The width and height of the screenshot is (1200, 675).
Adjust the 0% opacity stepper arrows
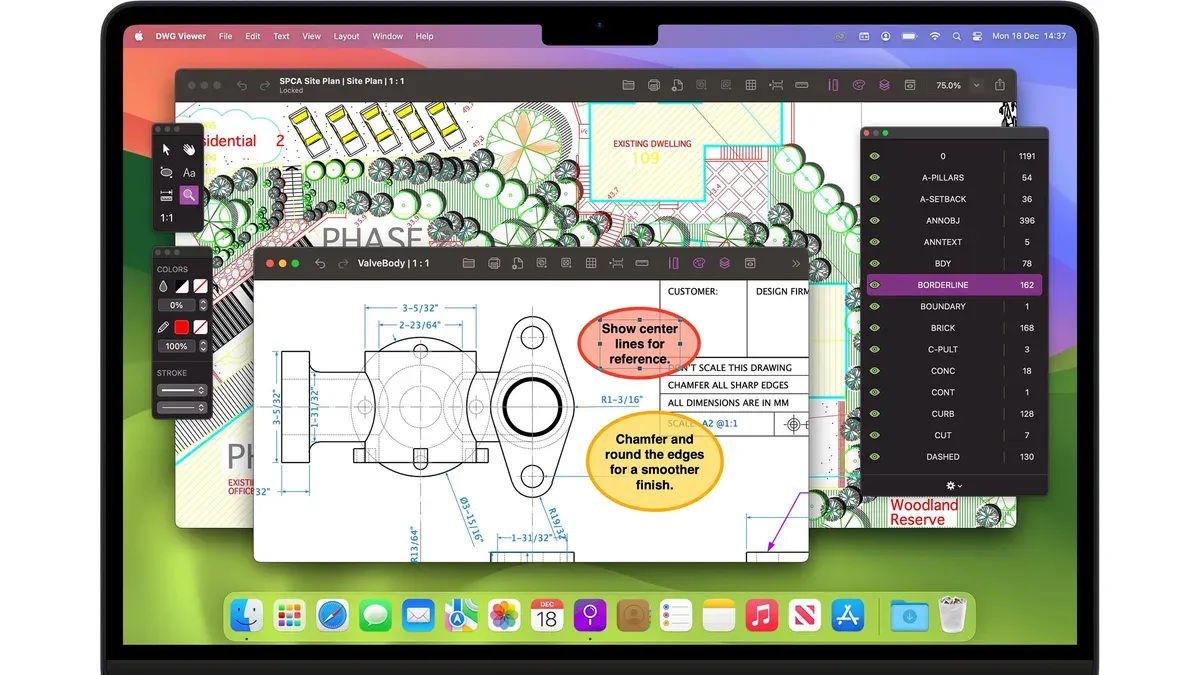click(204, 305)
